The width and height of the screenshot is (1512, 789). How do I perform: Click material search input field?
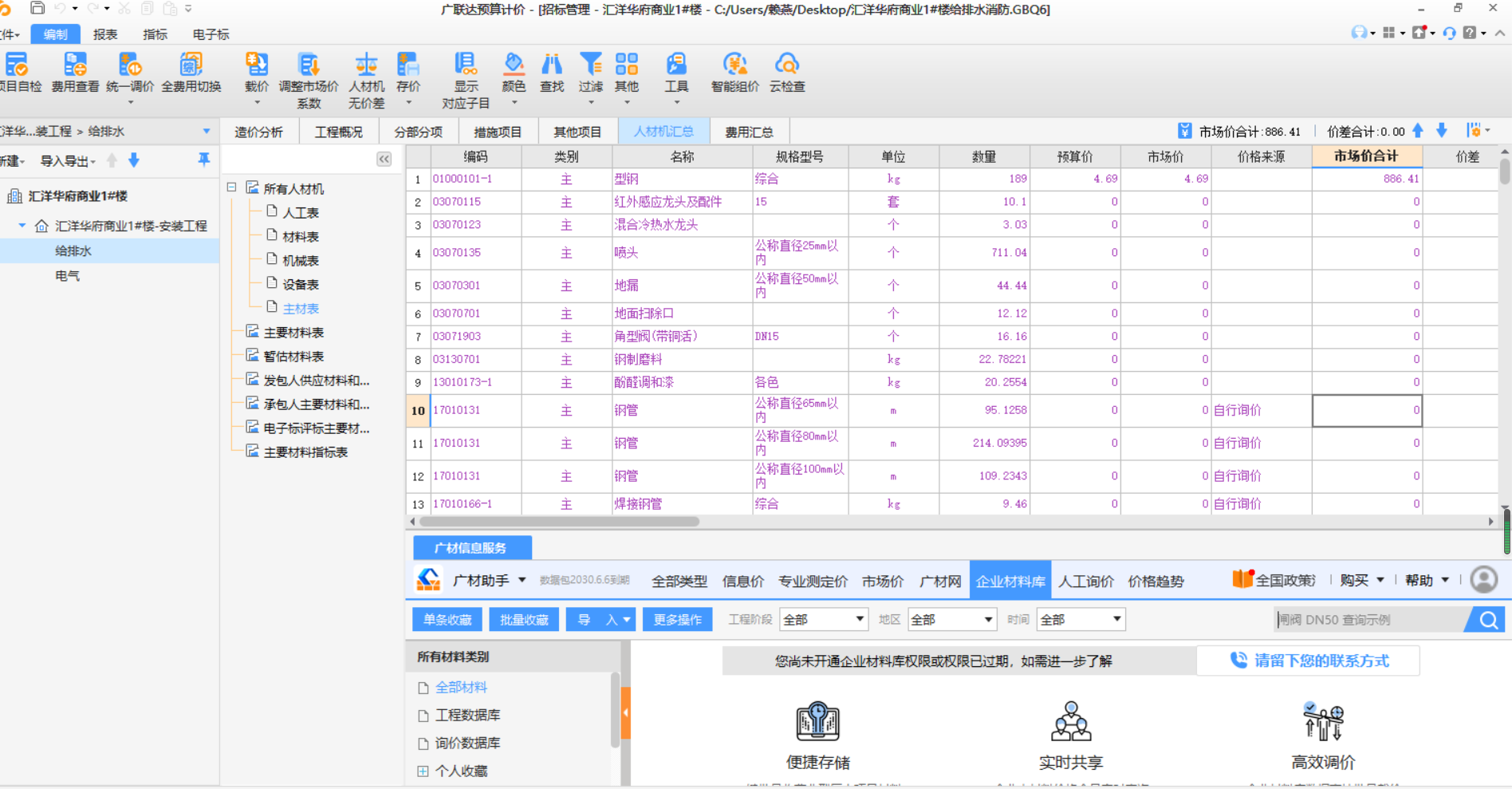[1369, 620]
